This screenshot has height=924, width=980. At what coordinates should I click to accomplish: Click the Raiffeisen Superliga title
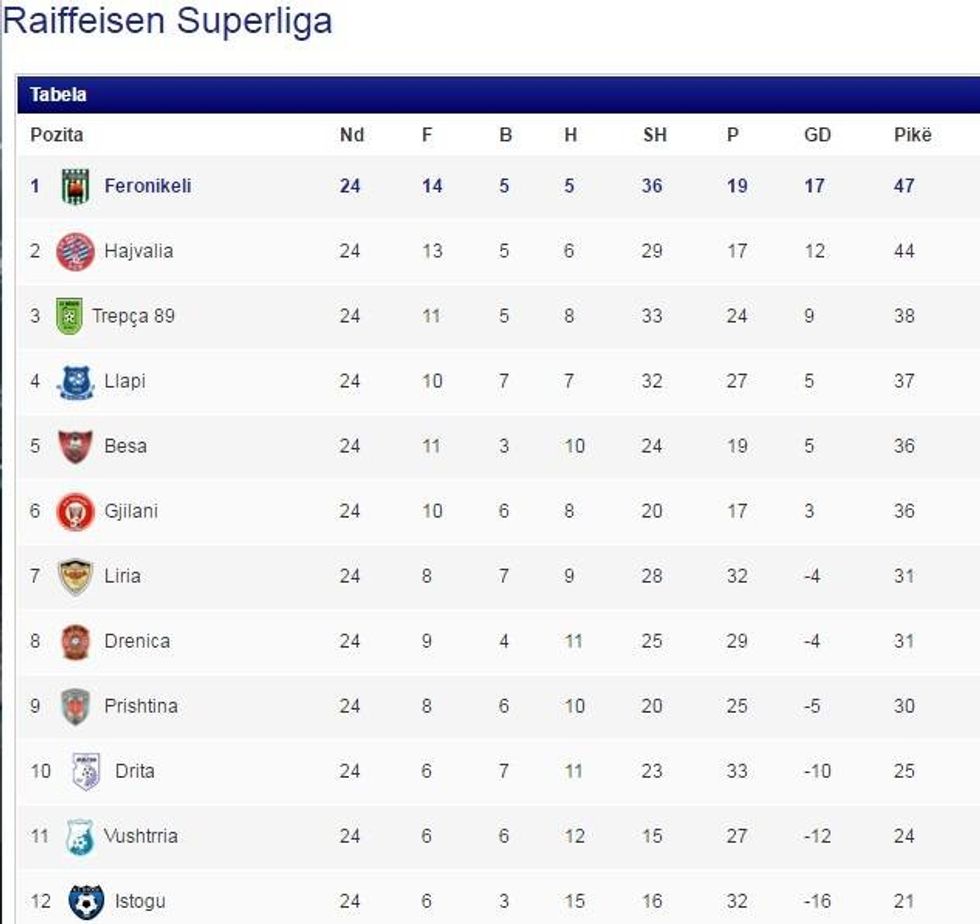click(167, 20)
